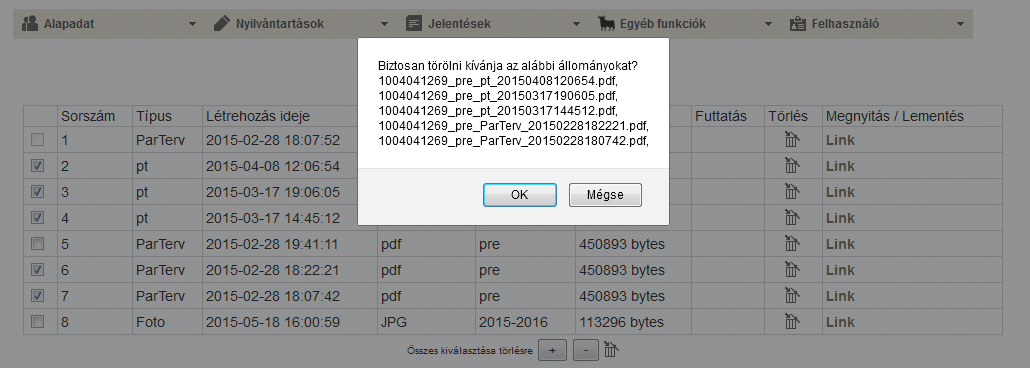Cancel the dialog with Mégse

click(x=605, y=195)
